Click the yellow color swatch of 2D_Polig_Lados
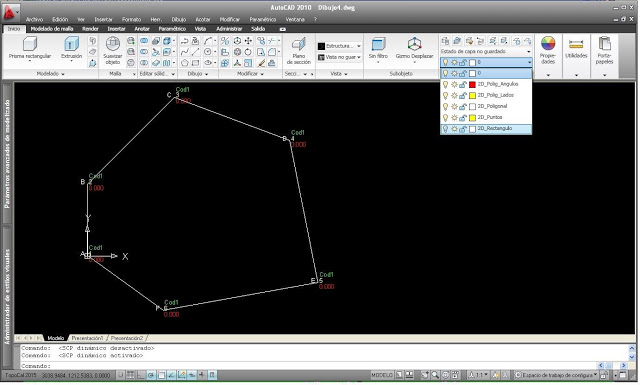This screenshot has width=640, height=385. coord(472,96)
